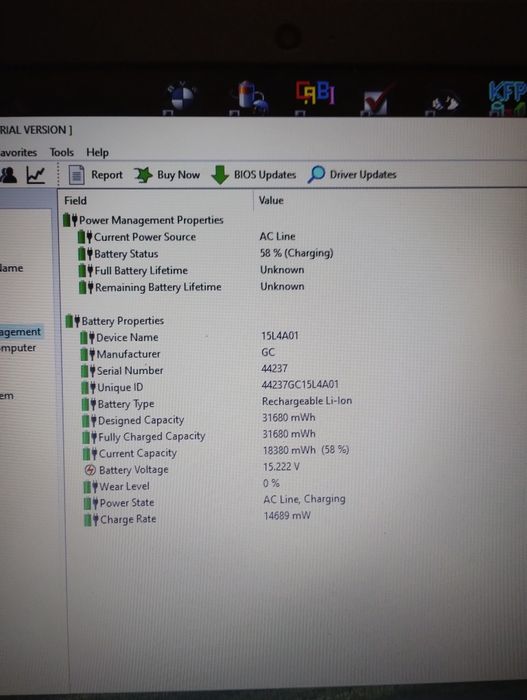Click the Report toolbar button
This screenshot has width=527, height=700.
96,175
